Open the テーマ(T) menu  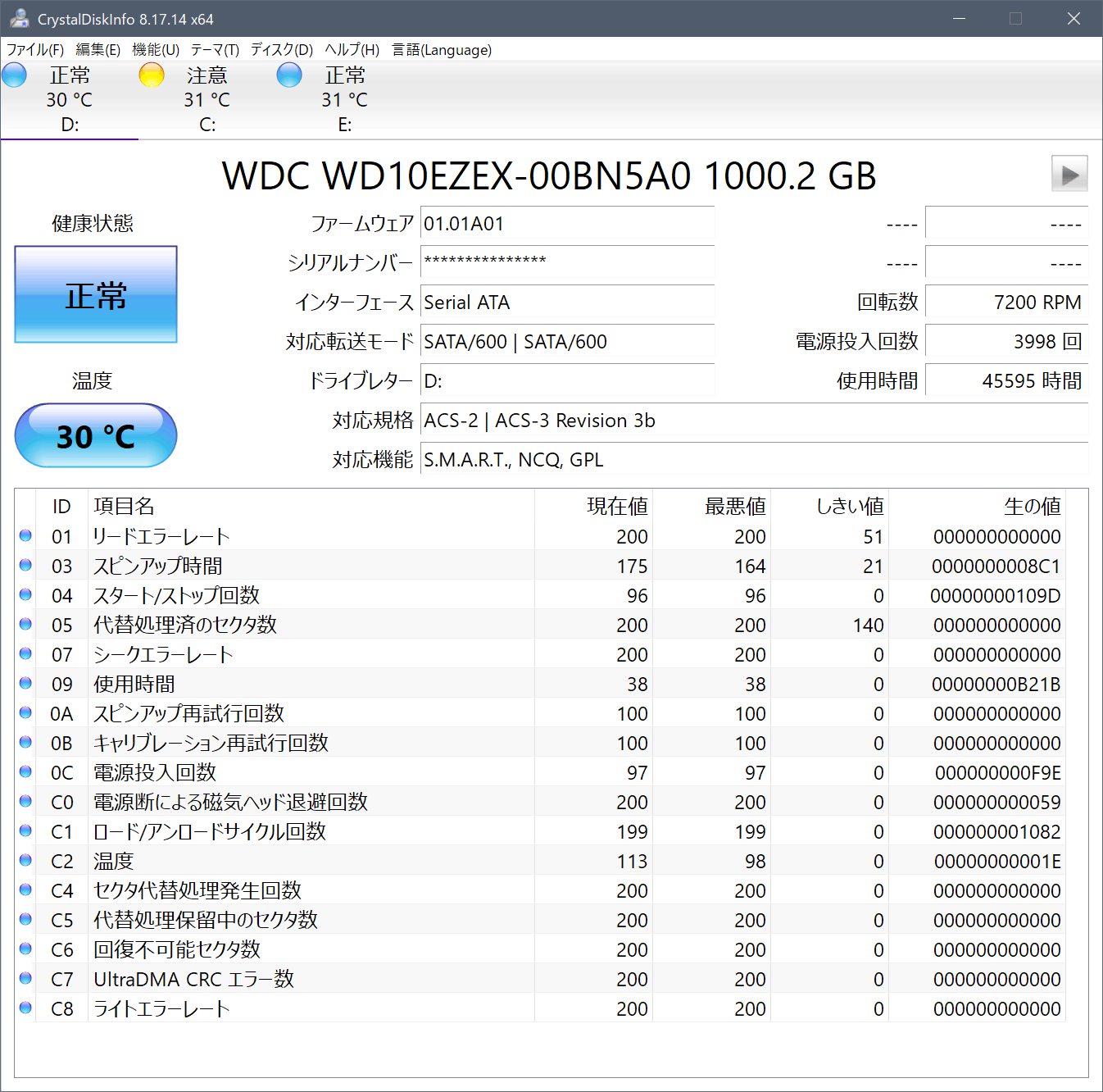(216, 49)
